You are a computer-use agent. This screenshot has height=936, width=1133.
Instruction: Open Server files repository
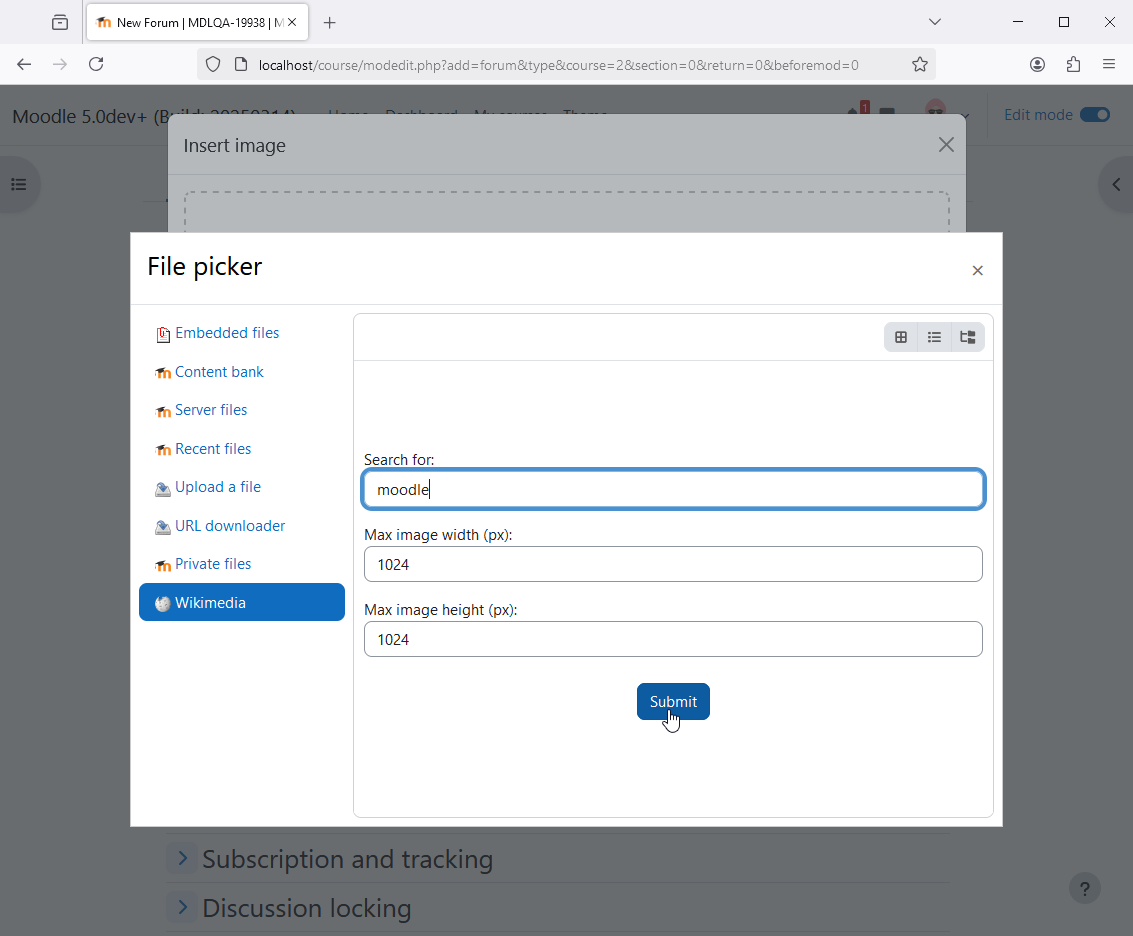pos(211,410)
